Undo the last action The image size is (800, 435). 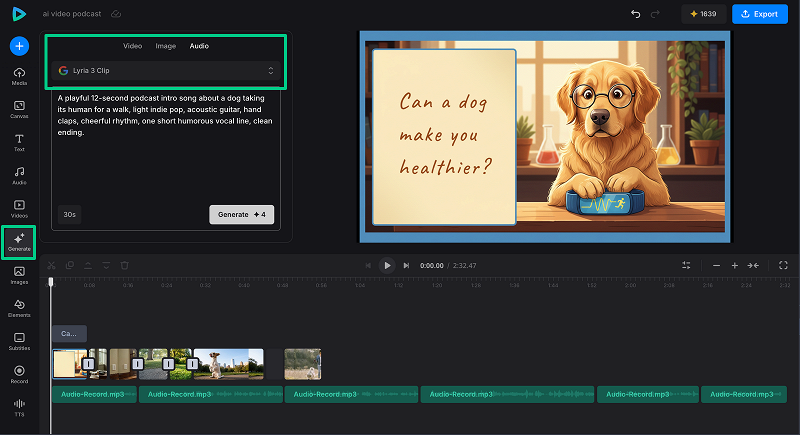(635, 14)
